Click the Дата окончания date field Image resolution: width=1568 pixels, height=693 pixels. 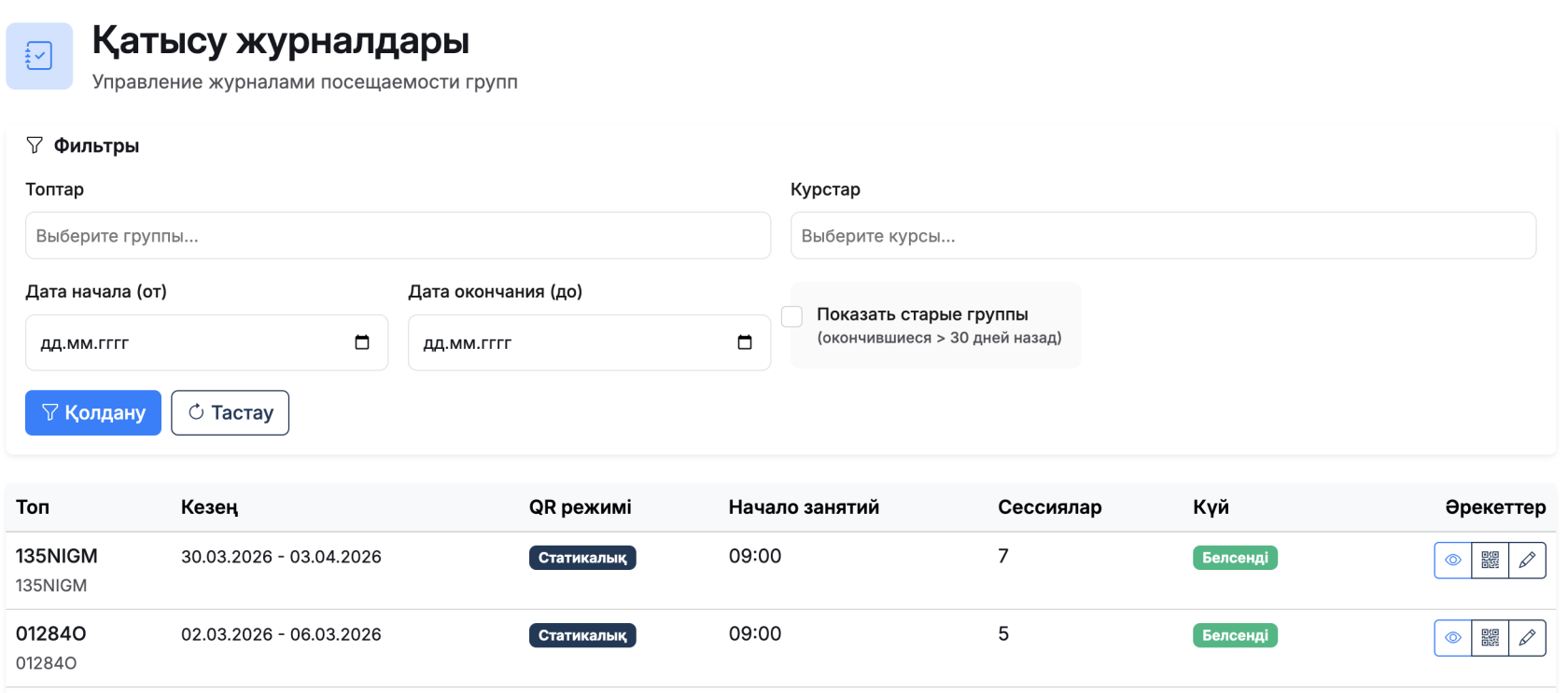(x=569, y=343)
